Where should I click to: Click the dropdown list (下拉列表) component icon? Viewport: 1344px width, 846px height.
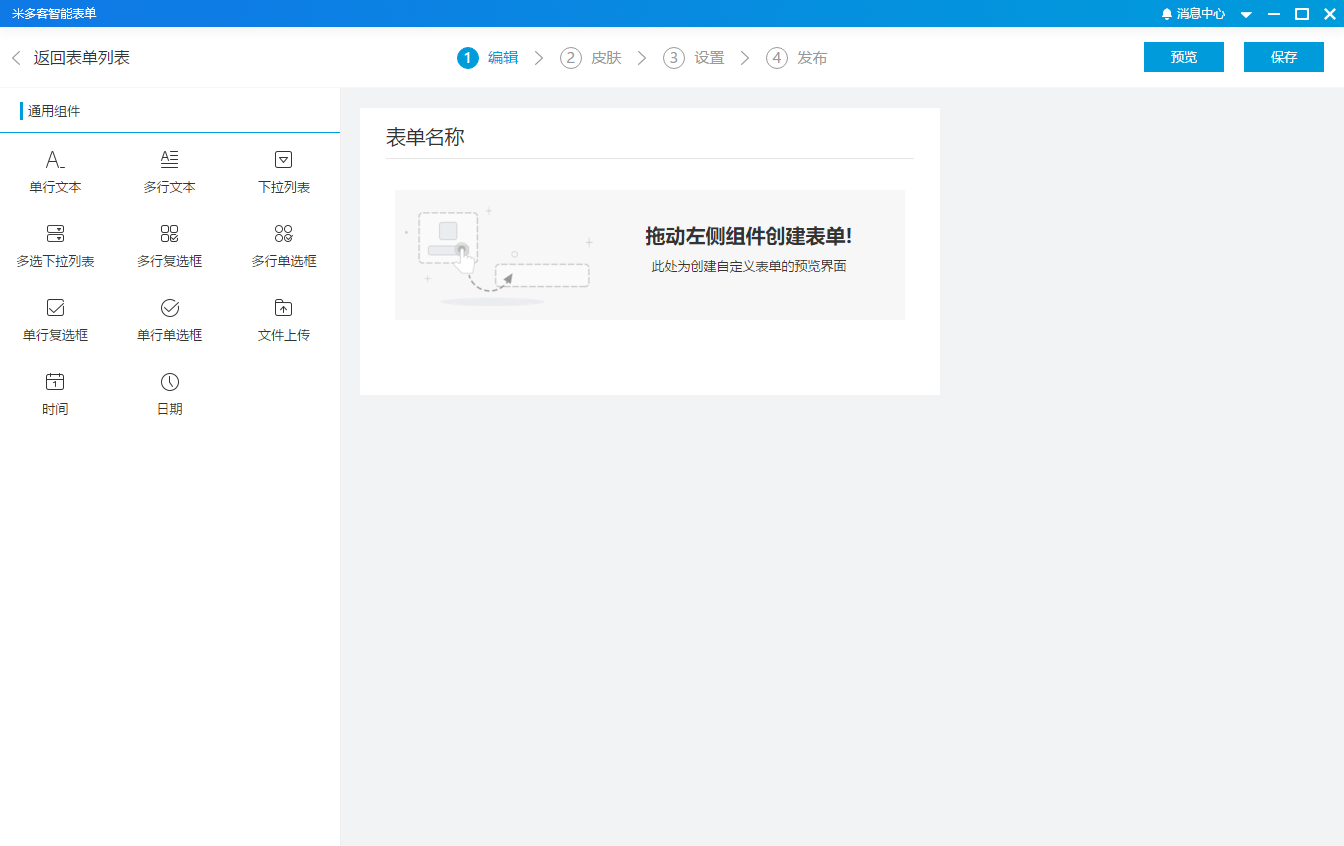point(284,160)
